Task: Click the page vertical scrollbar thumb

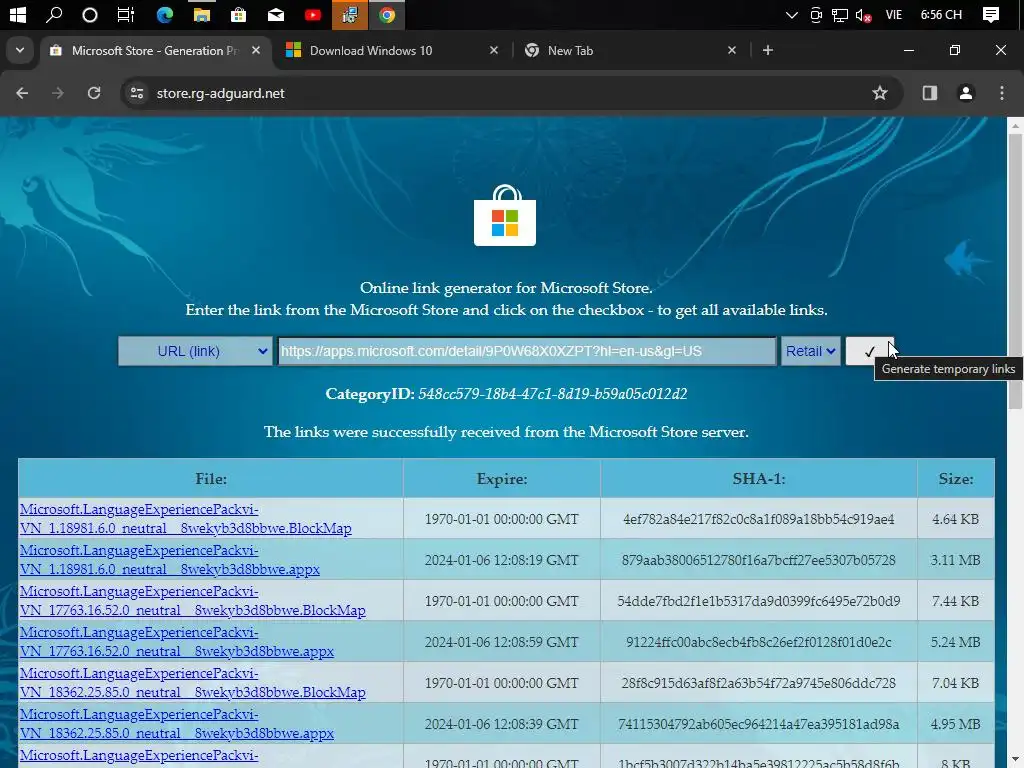Action: (1015, 271)
